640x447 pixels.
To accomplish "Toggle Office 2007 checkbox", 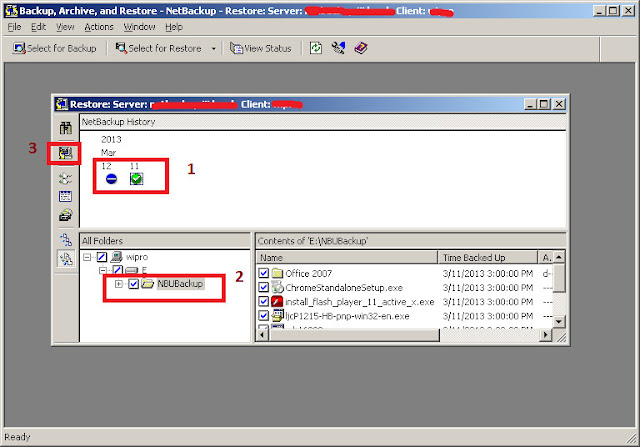I will (264, 273).
